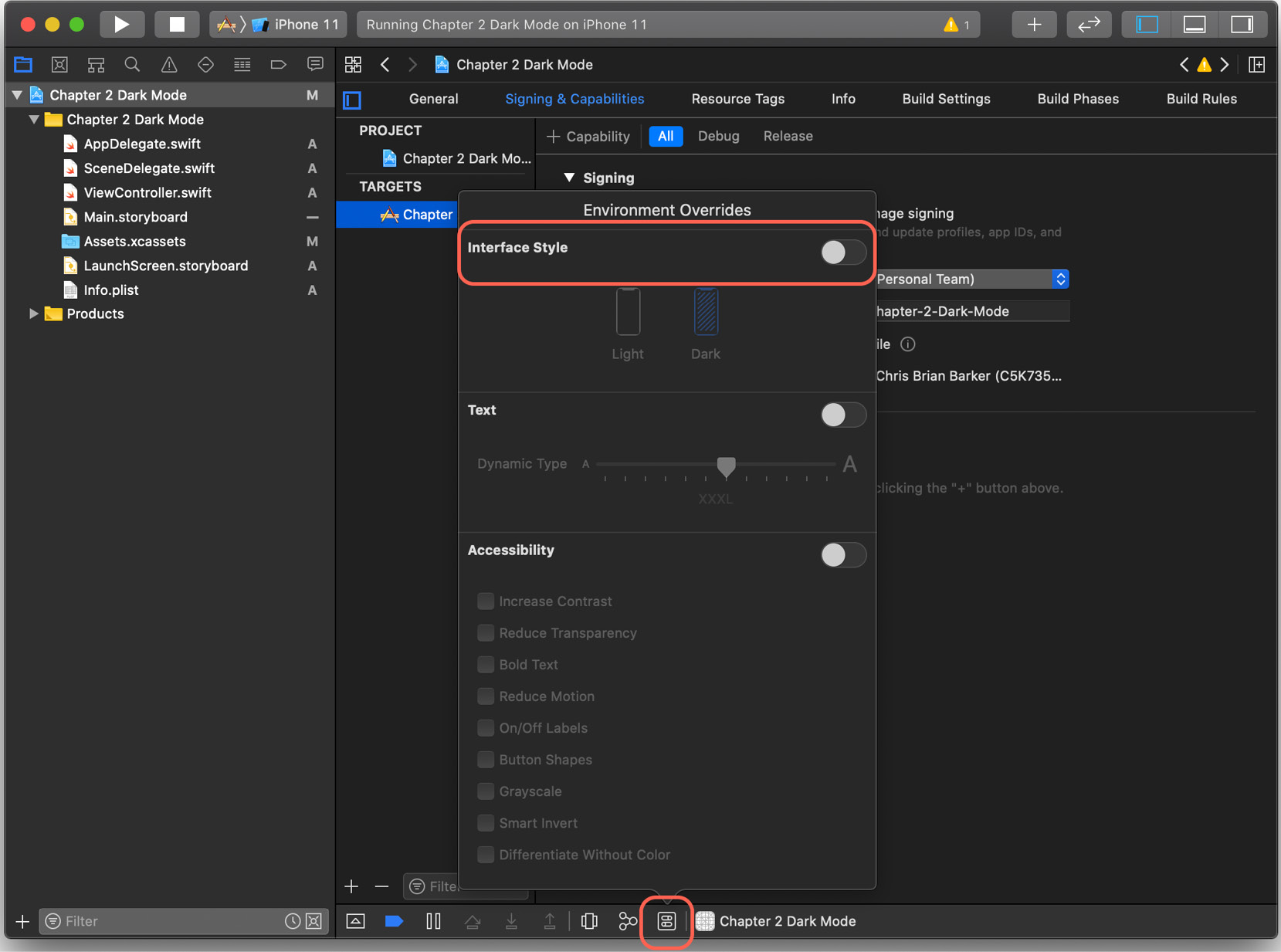This screenshot has width=1281, height=952.
Task: Open the Project navigator folder icon
Action: click(23, 65)
